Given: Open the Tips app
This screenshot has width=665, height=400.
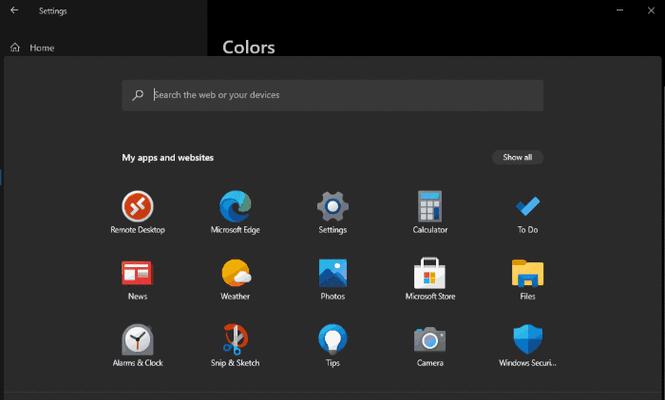Looking at the screenshot, I should 332,346.
